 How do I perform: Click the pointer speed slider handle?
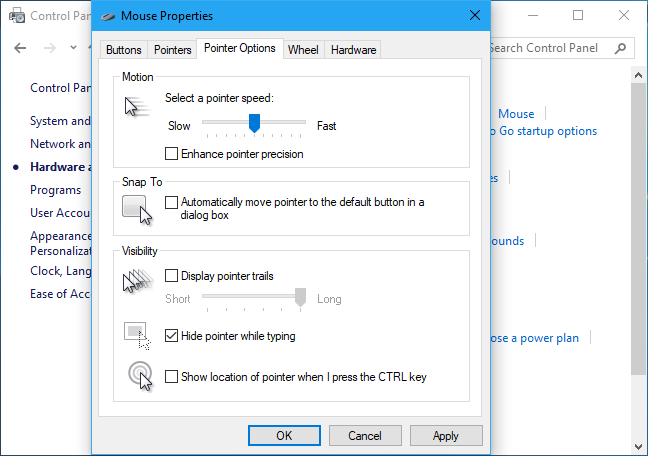coord(254,123)
